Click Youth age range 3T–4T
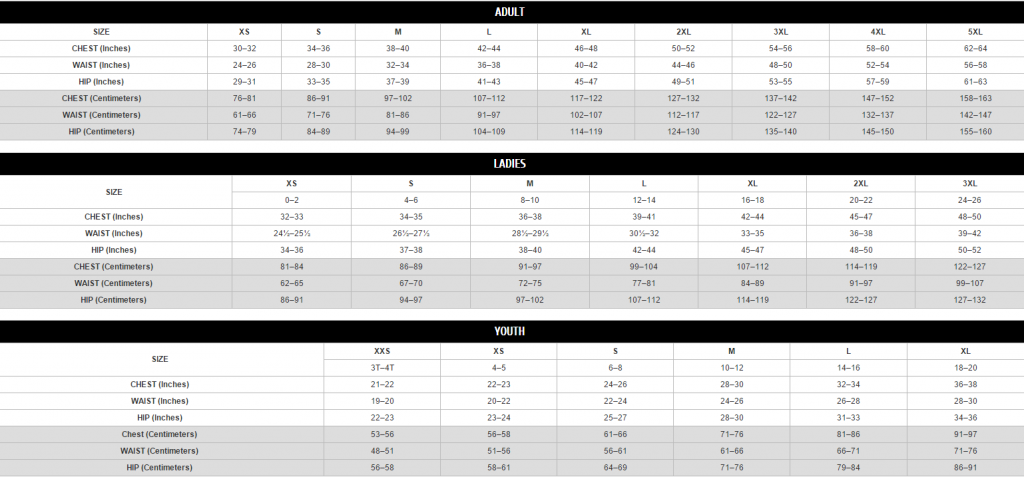 (382, 368)
